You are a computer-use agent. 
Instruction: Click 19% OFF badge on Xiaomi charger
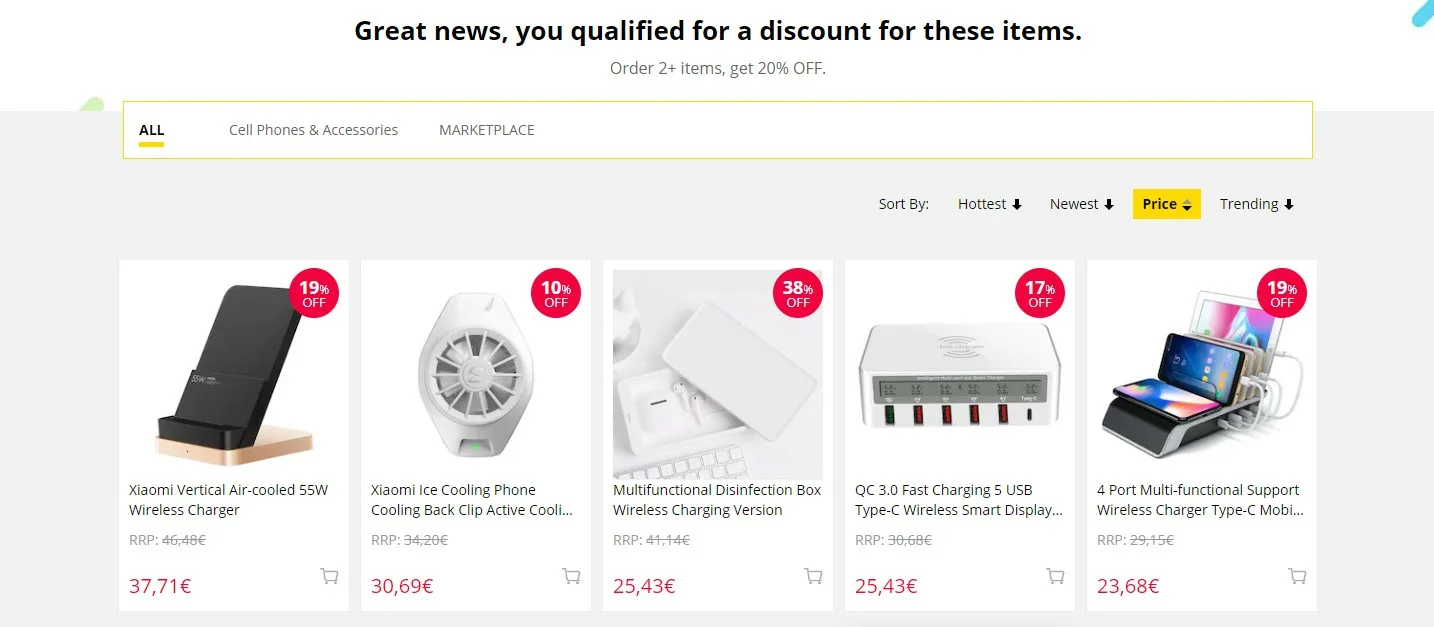pos(313,294)
